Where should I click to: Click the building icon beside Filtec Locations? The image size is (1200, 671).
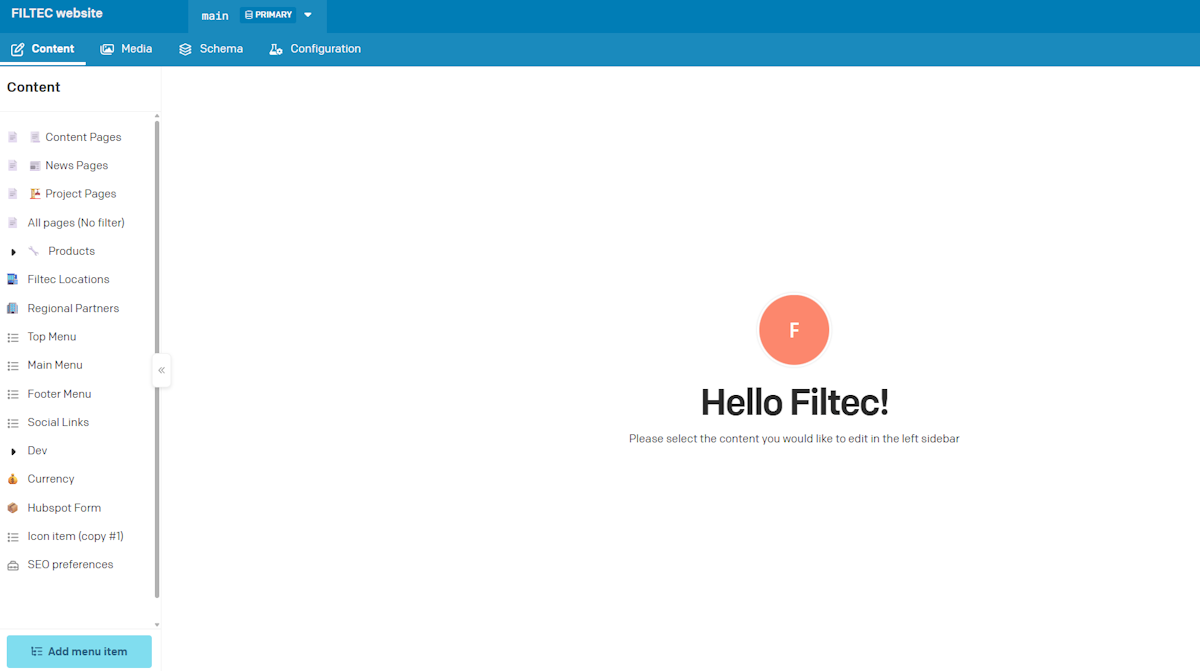(13, 280)
